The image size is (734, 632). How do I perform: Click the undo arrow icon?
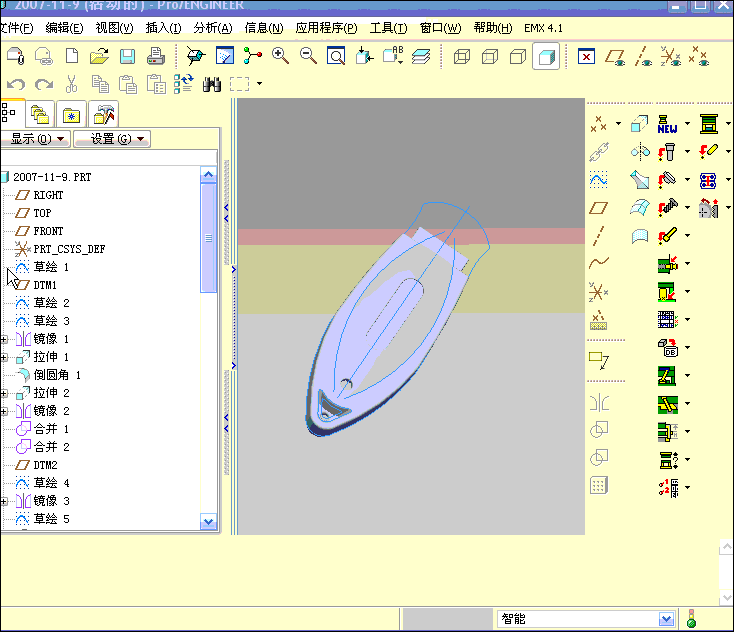pos(16,84)
